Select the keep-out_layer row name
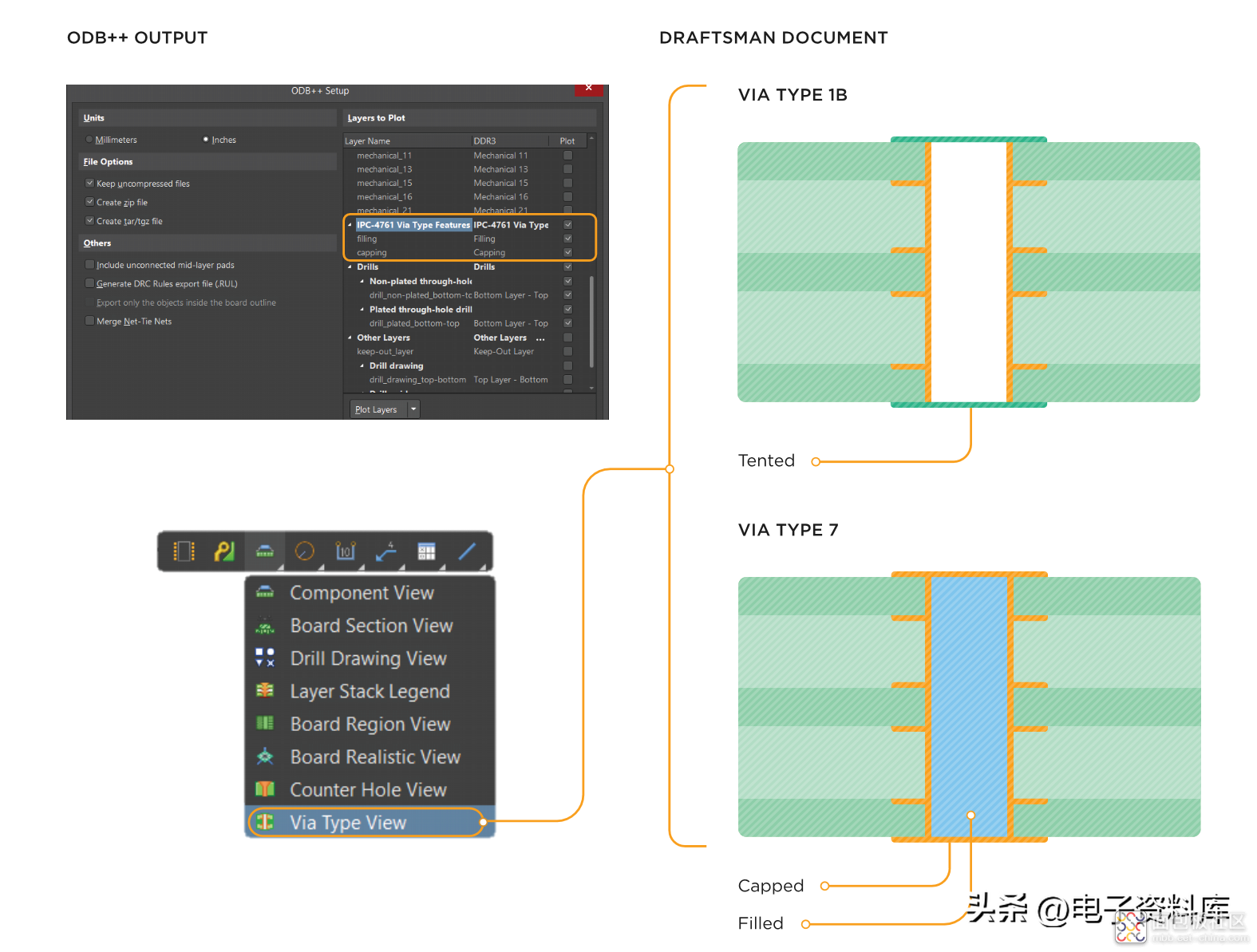This screenshot has height=952, width=1257. pos(385,351)
